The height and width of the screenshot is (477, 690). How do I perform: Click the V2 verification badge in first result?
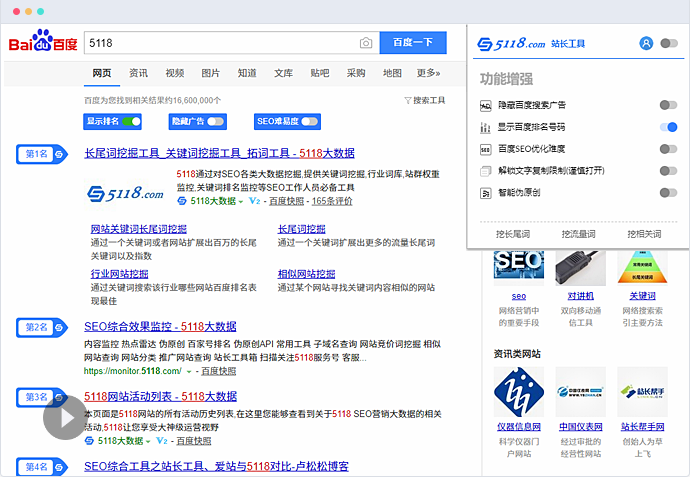(254, 201)
